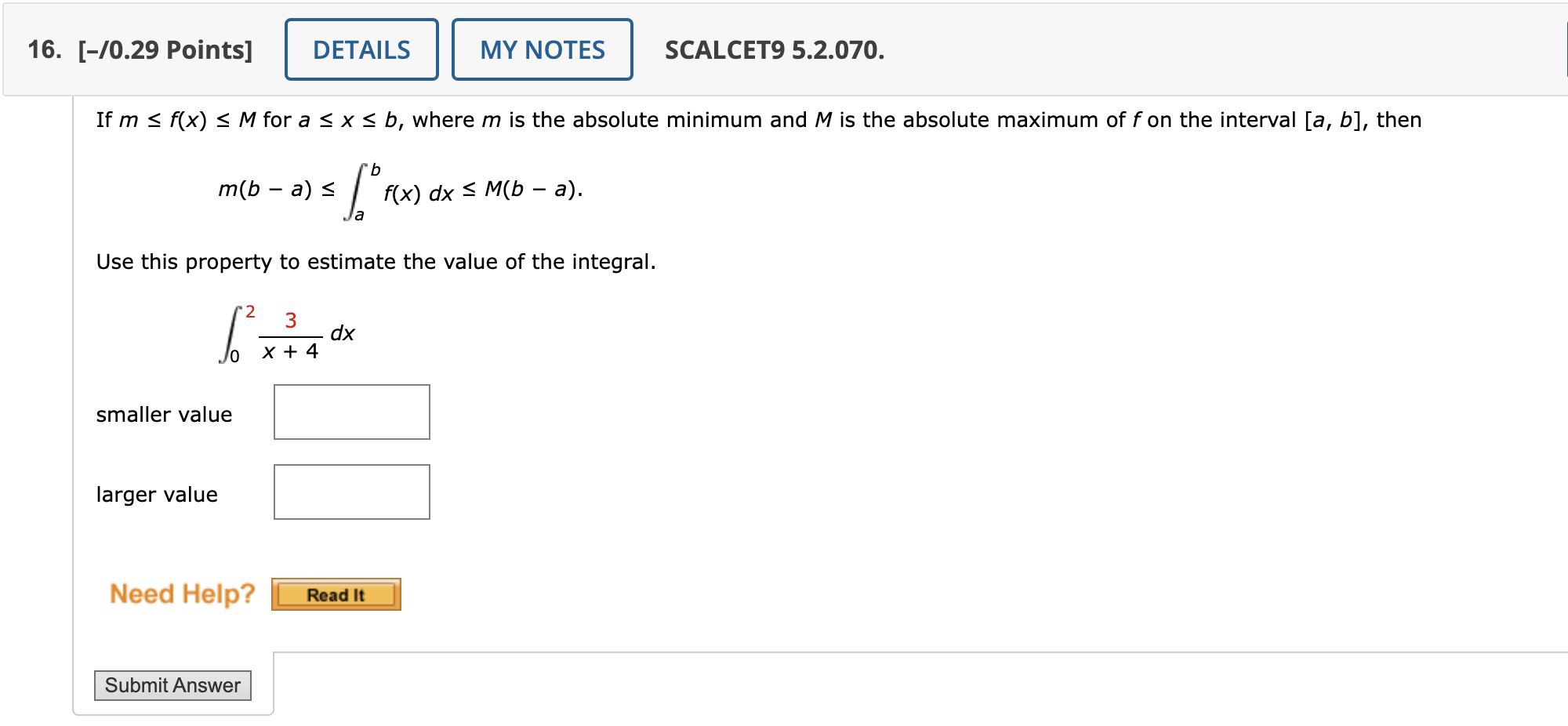Click the red numeral 3 in the integrand
Screen dimensions: 1568x726
292,319
